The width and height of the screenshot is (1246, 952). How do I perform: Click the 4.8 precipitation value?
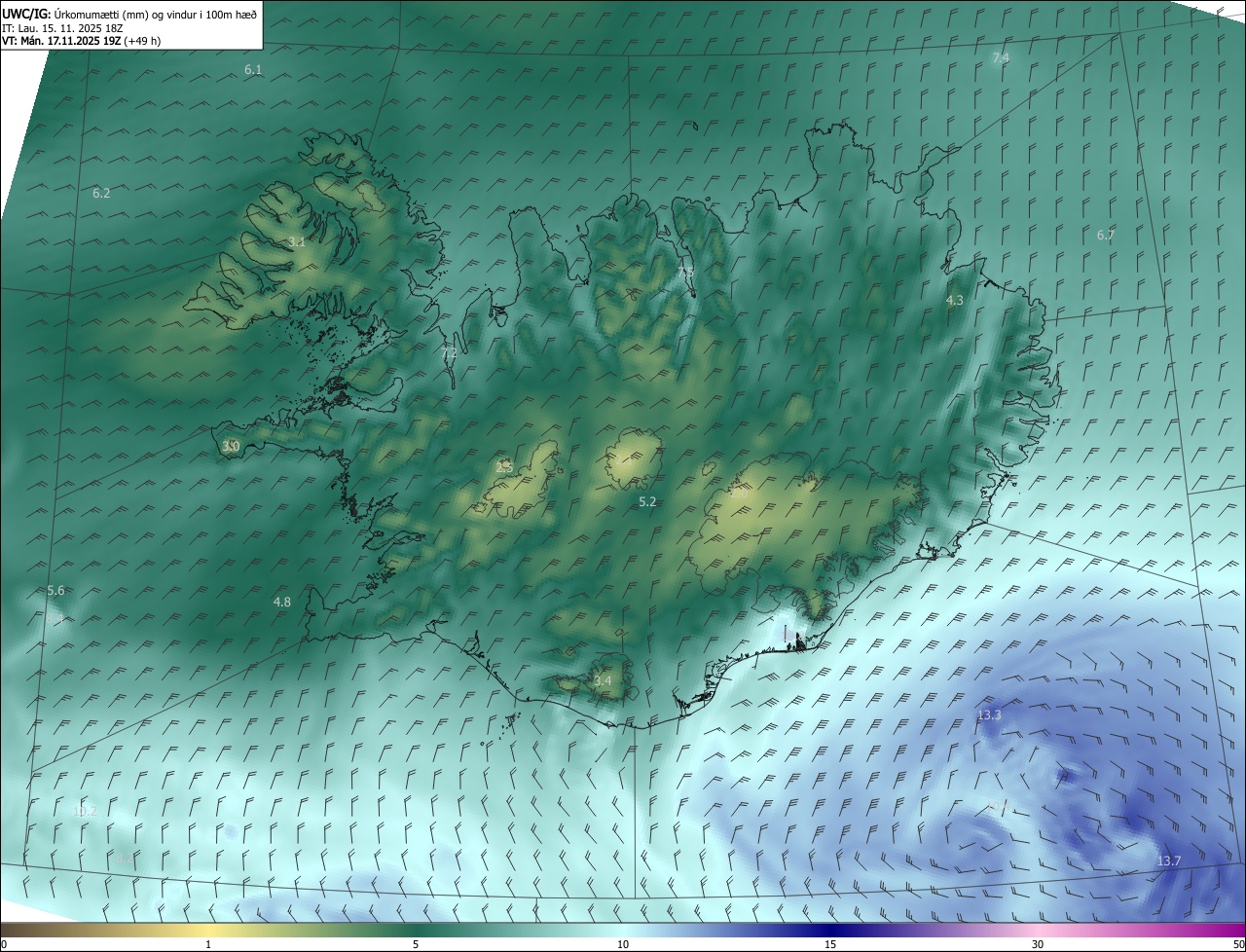click(282, 603)
